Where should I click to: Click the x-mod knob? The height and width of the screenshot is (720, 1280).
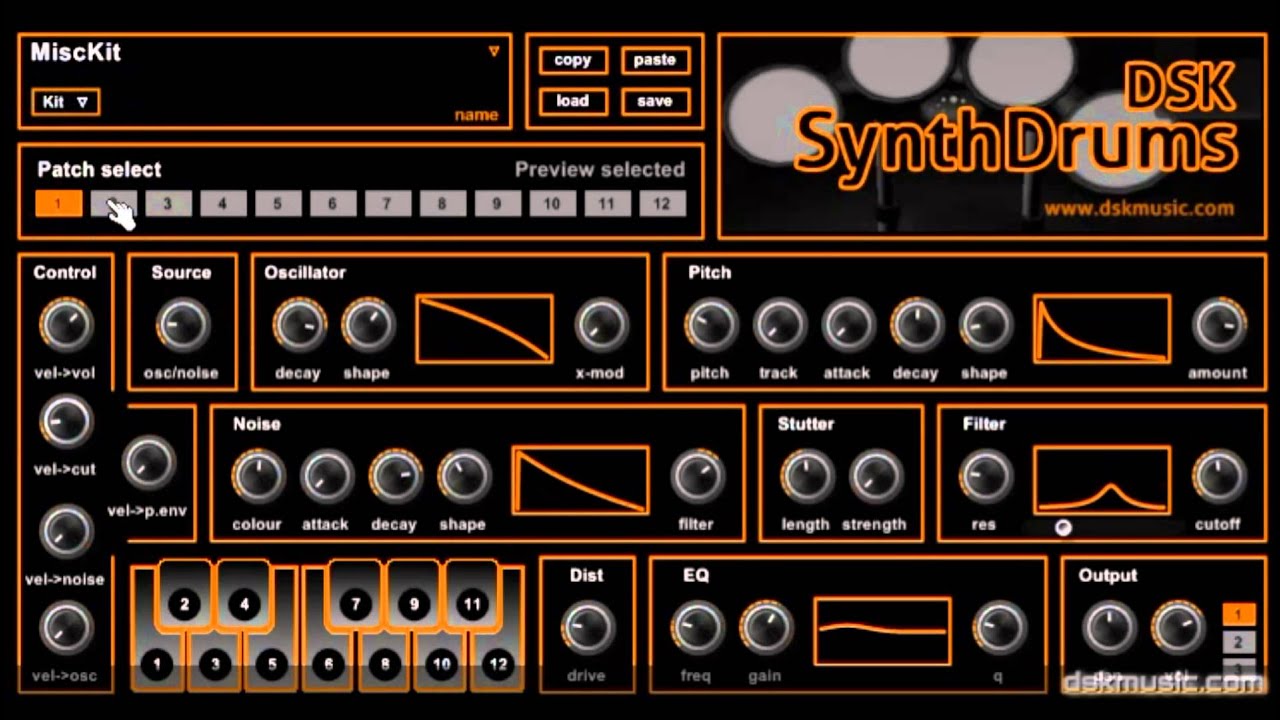click(x=601, y=325)
